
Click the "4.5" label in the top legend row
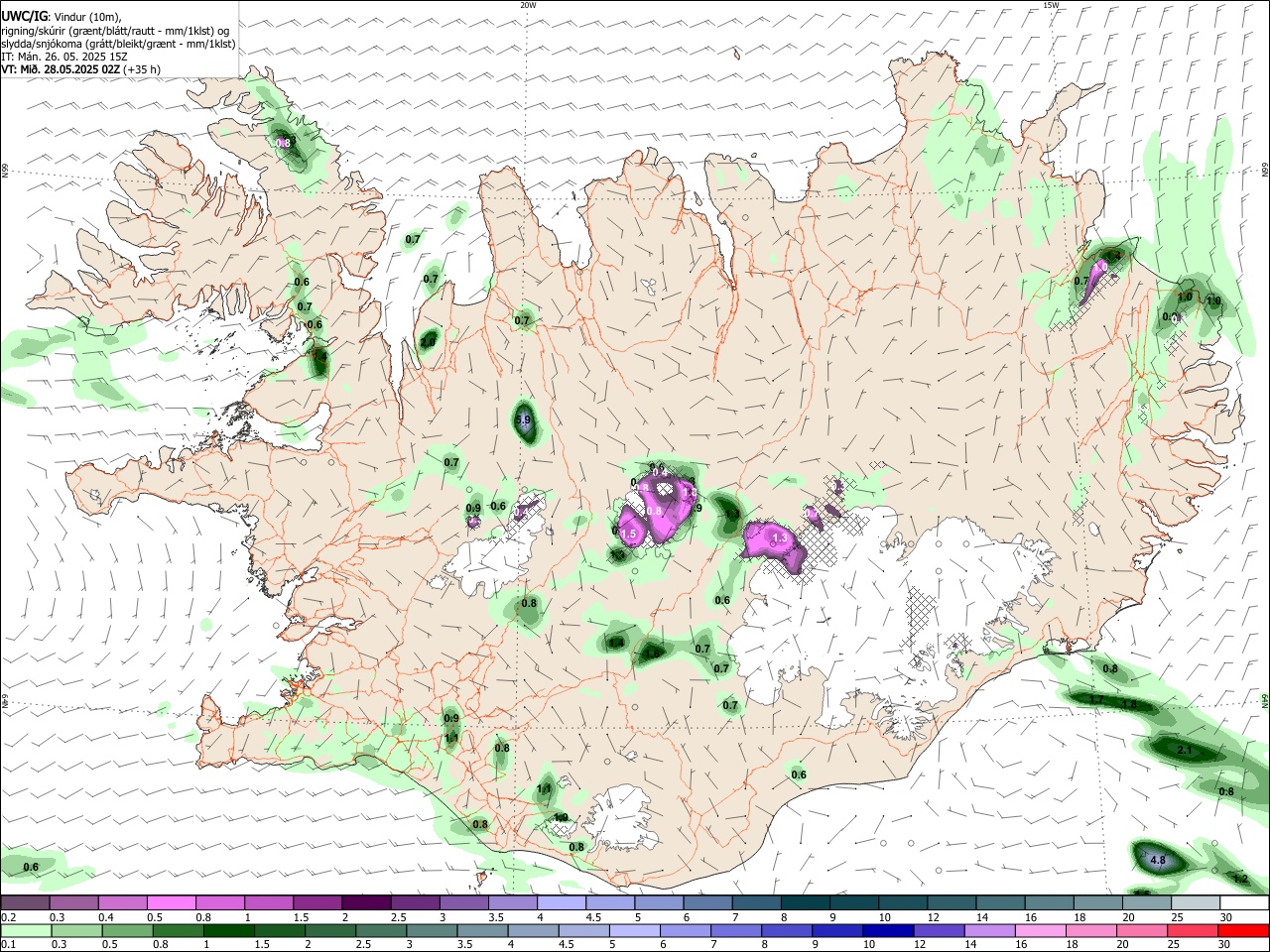coord(593,918)
